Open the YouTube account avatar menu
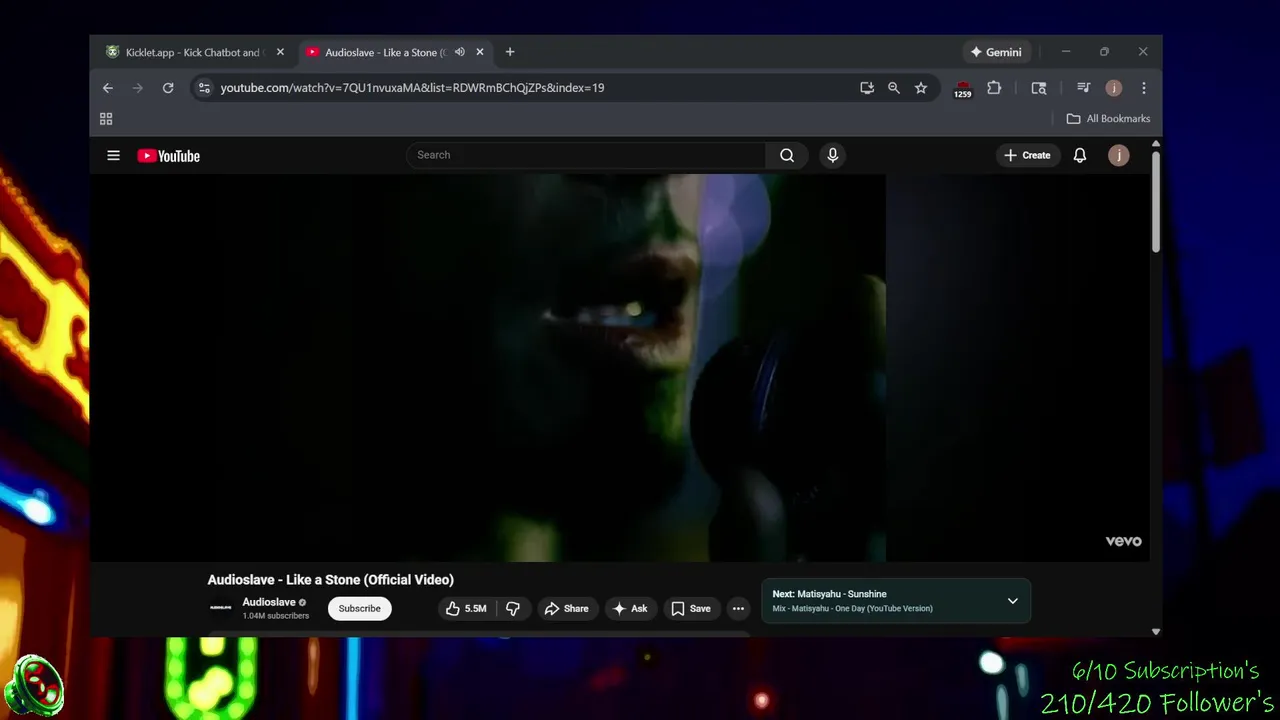 (x=1119, y=155)
